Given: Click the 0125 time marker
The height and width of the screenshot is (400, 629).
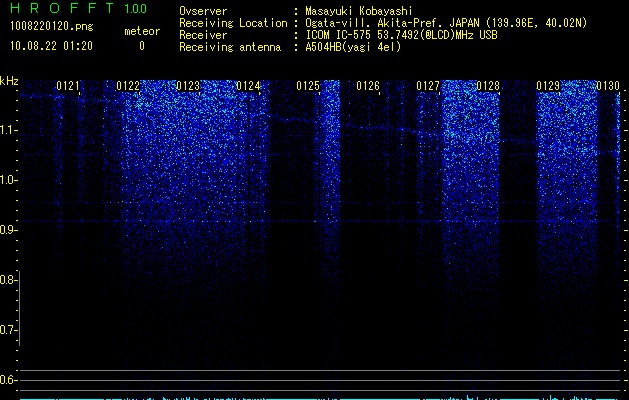Looking at the screenshot, I should click(308, 86).
